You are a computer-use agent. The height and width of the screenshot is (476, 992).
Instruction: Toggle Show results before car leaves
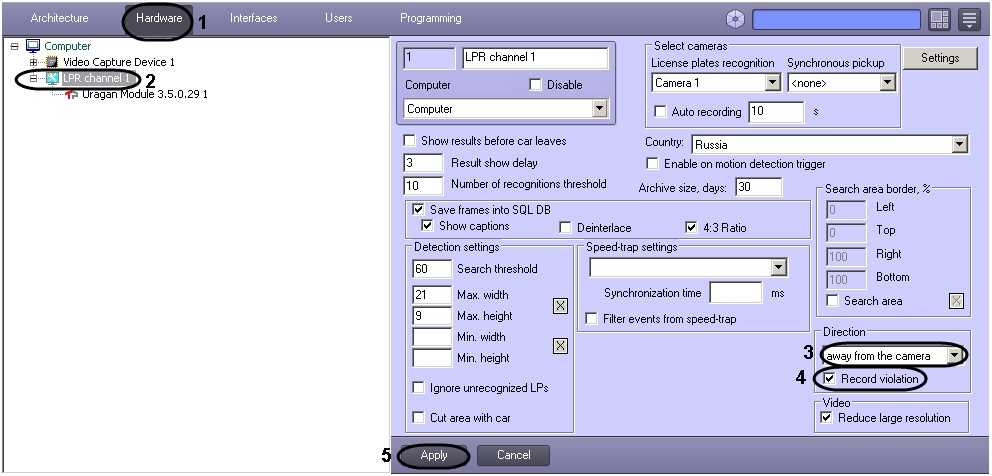410,141
